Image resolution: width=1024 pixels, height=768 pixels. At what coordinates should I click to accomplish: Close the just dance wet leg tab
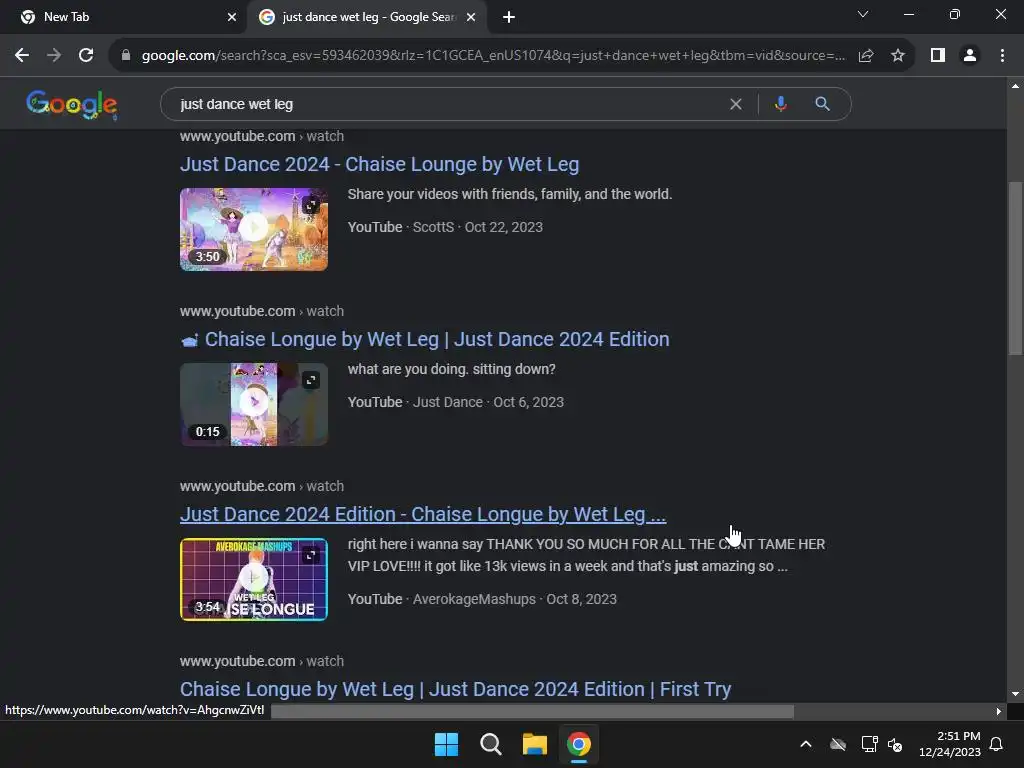[471, 17]
